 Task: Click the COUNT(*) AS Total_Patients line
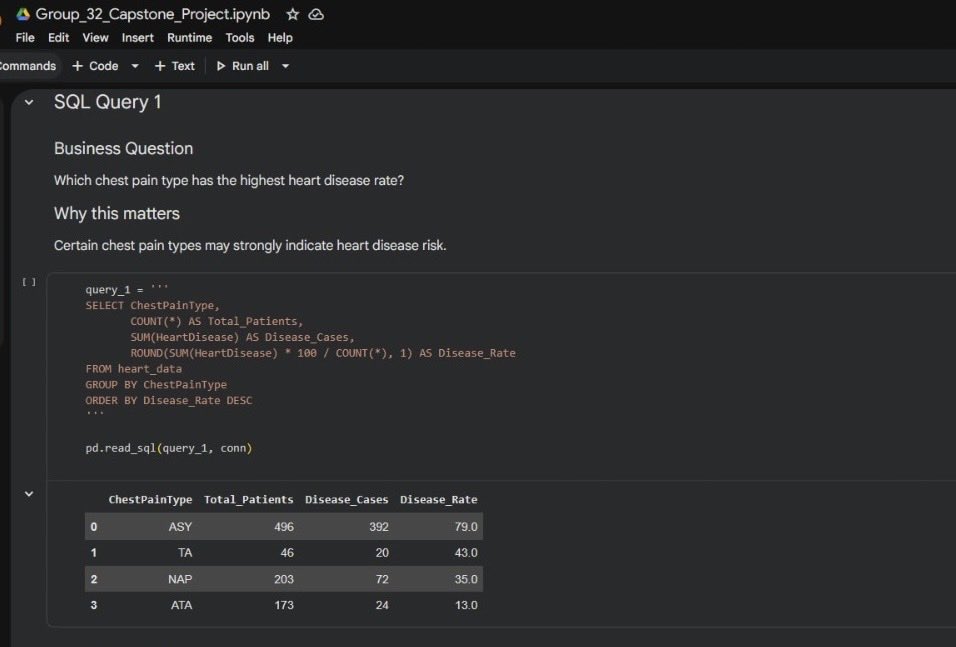coord(216,321)
